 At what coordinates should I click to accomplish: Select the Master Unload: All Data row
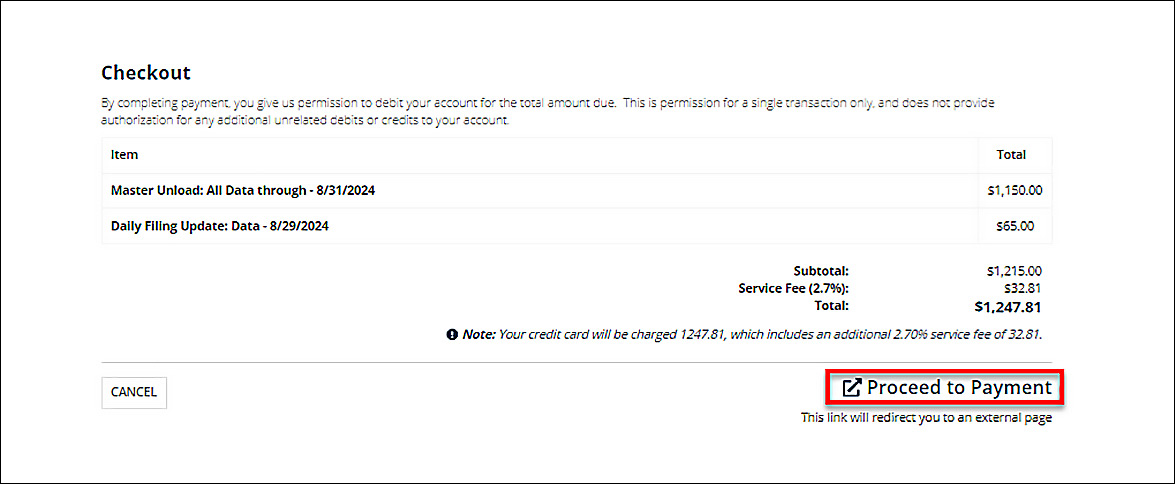click(577, 191)
